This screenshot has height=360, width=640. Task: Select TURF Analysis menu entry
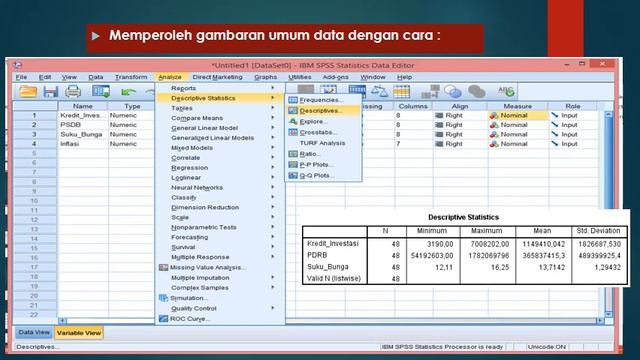(323, 143)
